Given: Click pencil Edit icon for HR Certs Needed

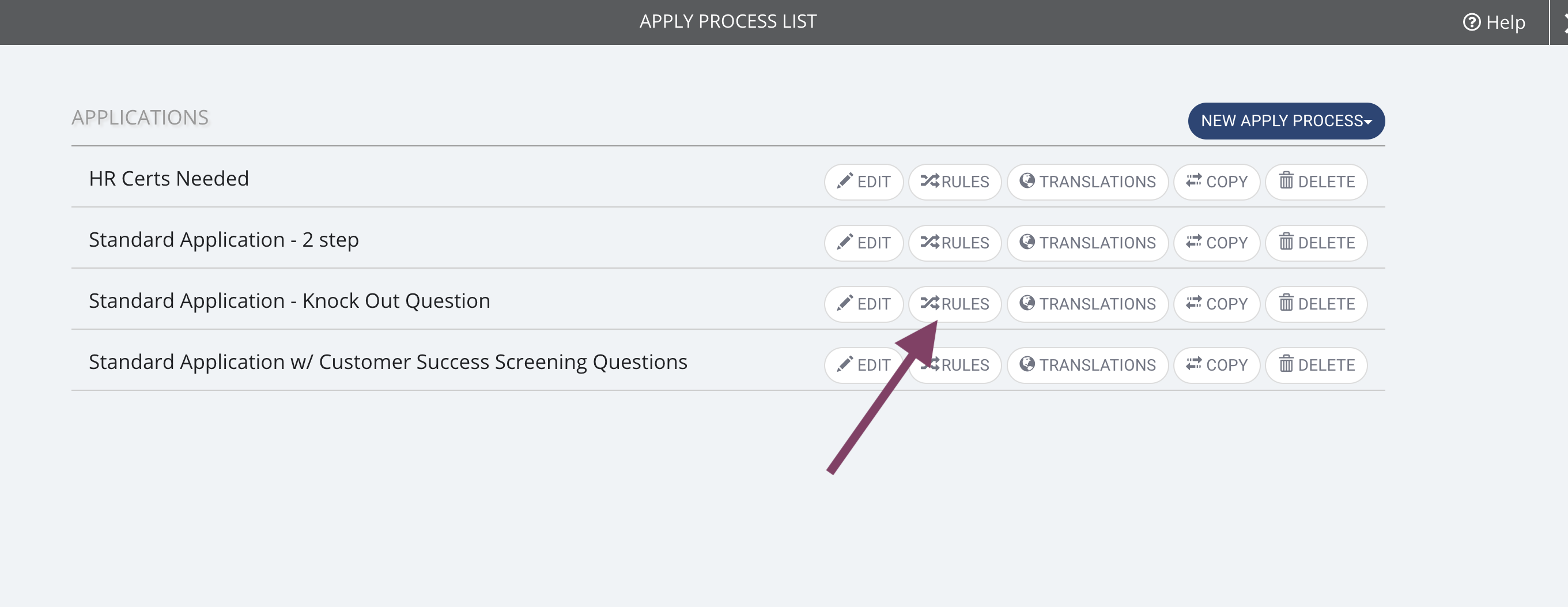Looking at the screenshot, I should click(844, 181).
